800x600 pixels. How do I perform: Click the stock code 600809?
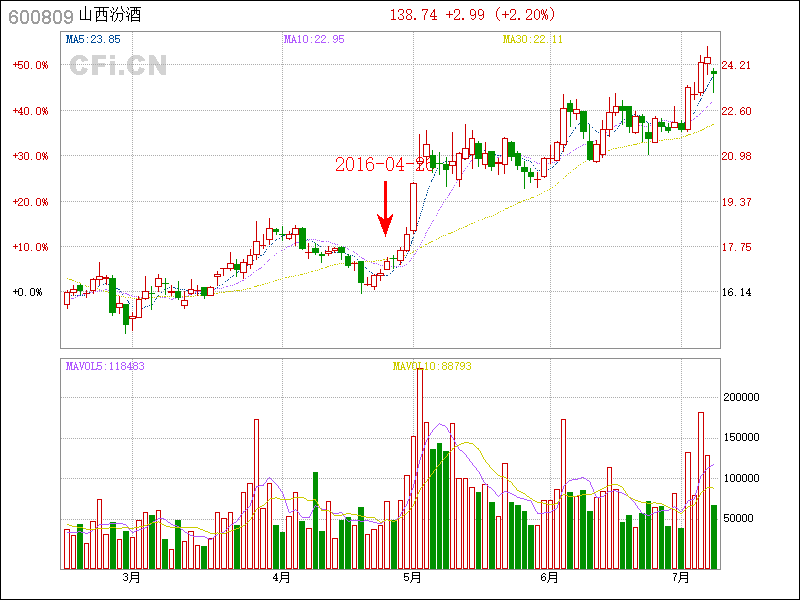41,17
